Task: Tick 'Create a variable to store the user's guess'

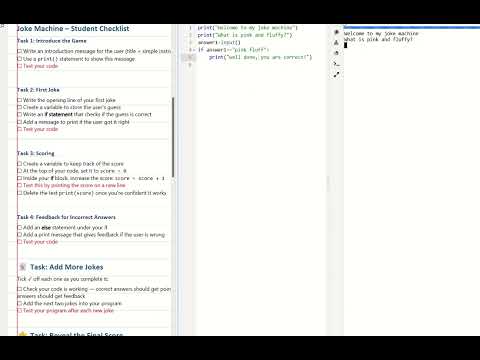Action: 19,107
